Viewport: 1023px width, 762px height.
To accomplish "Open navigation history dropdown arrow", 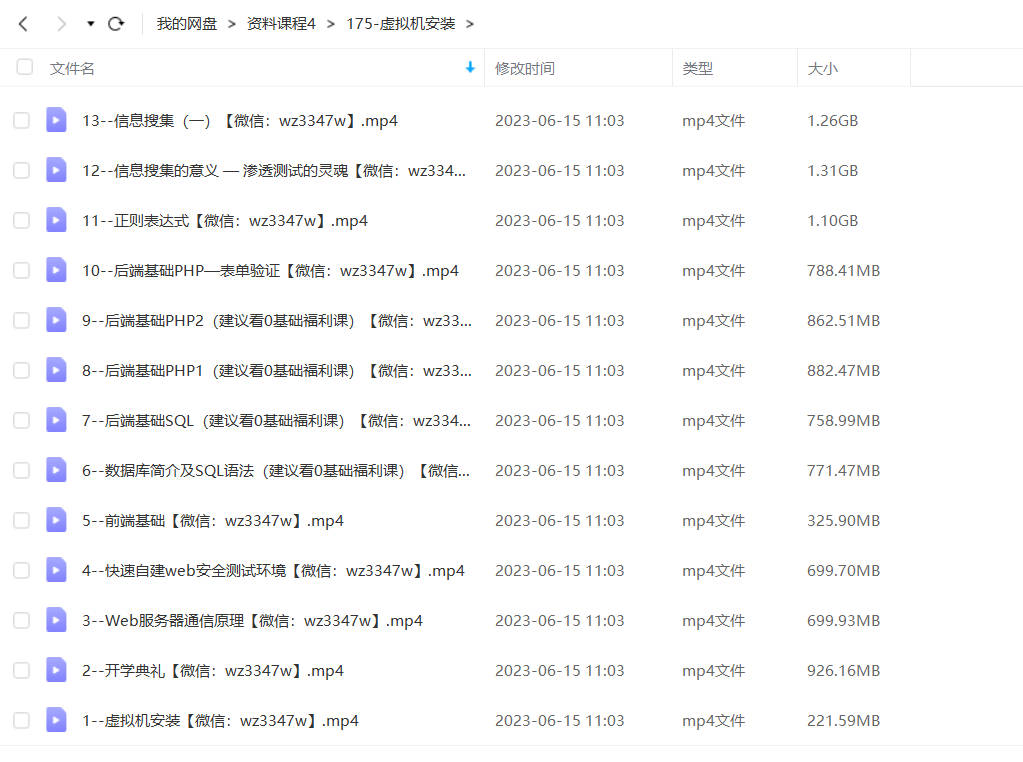I will pos(91,24).
